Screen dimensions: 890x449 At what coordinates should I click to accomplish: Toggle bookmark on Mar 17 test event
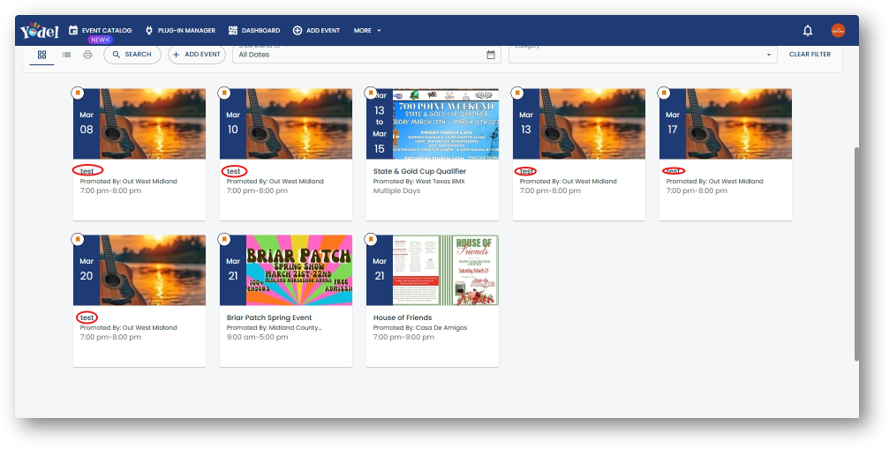[x=664, y=93]
